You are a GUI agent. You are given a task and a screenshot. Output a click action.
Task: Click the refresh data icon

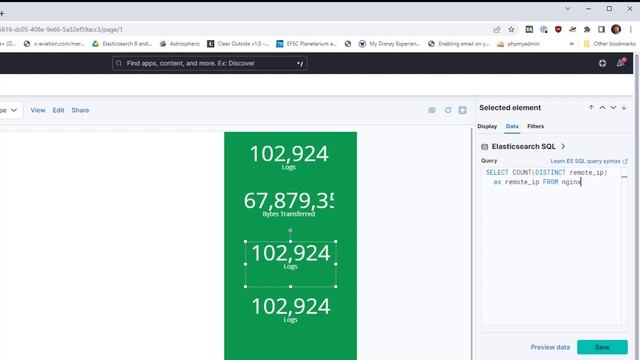point(448,110)
